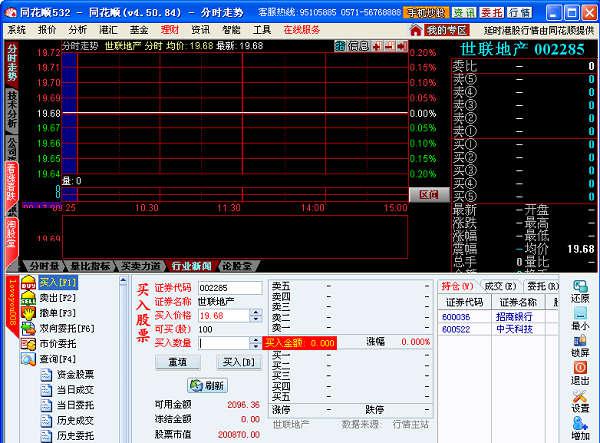
Task: Click the document icon for 历史成交
Action: [x=46, y=421]
